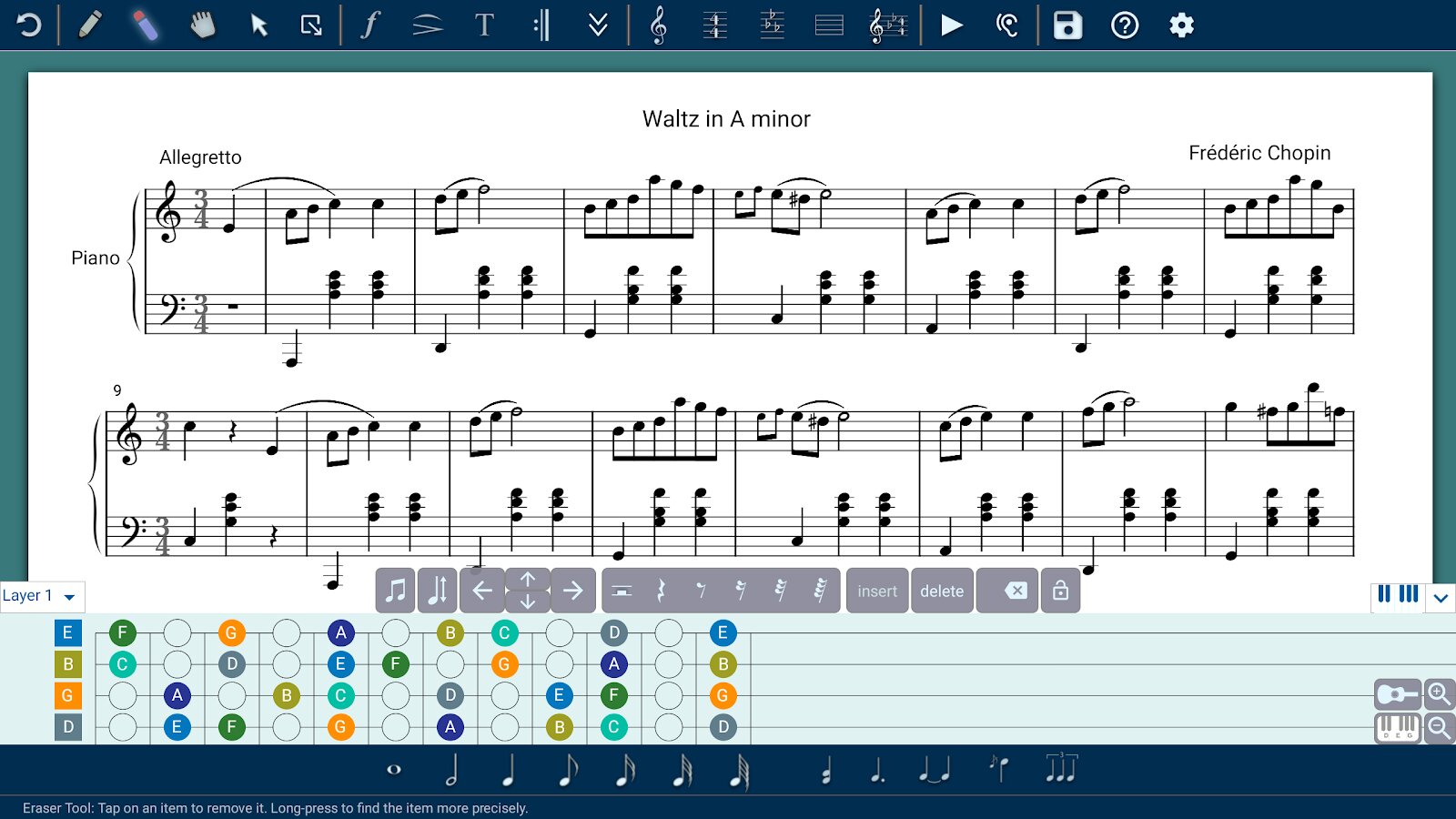This screenshot has height=819, width=1456.
Task: Zoom out the fretboard
Action: [x=1440, y=728]
